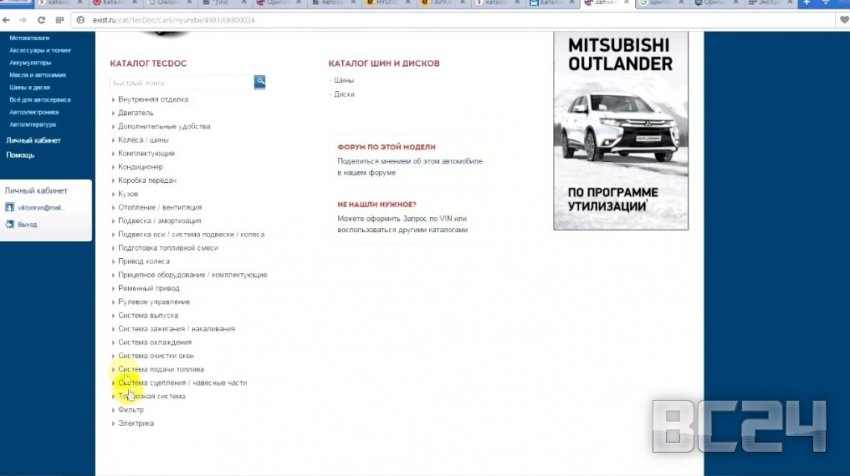
Task: Expand the Тормозная система category
Action: tap(151, 396)
